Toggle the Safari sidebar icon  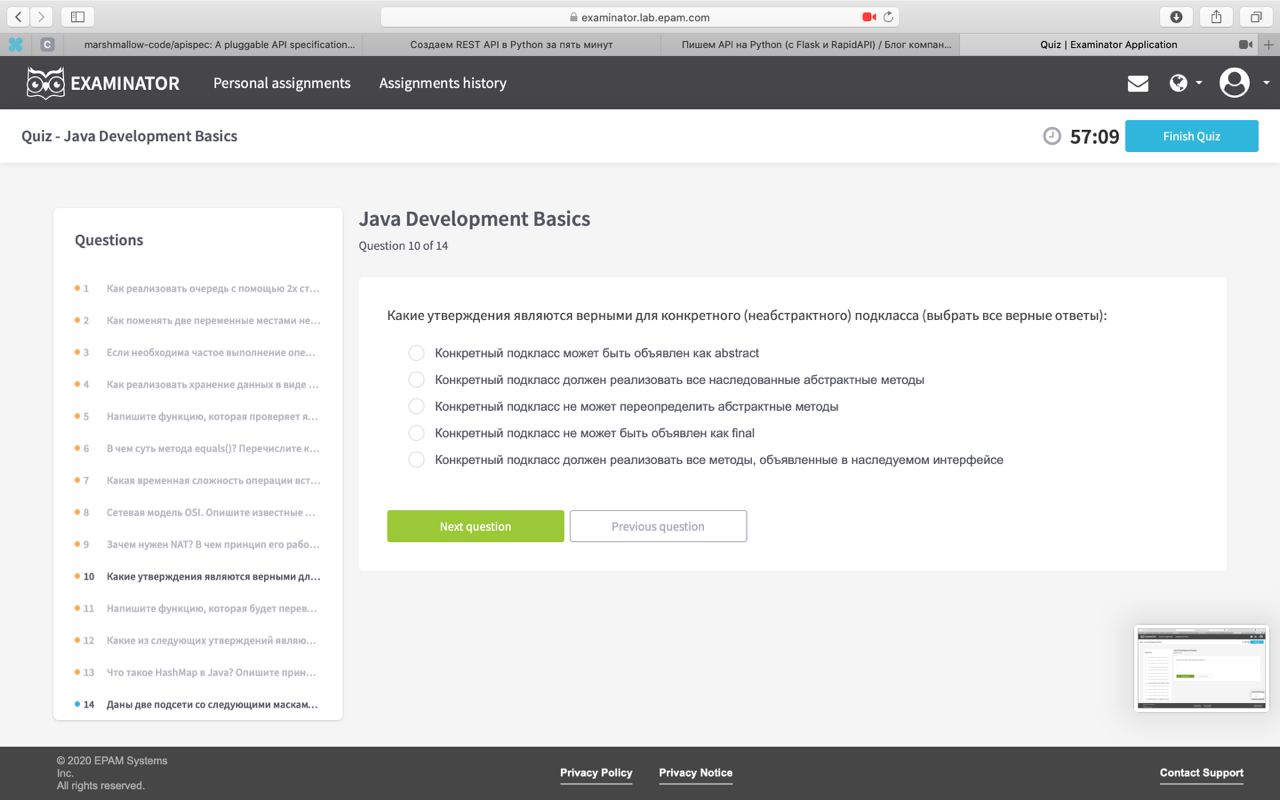pyautogui.click(x=77, y=17)
